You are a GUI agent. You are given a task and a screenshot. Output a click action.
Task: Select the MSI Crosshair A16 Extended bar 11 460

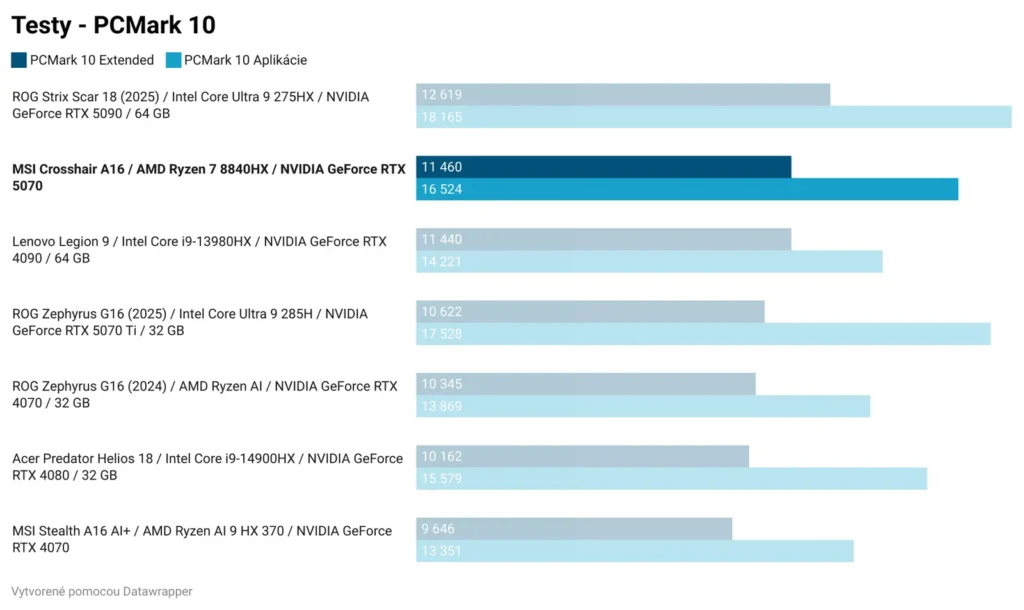tap(603, 167)
